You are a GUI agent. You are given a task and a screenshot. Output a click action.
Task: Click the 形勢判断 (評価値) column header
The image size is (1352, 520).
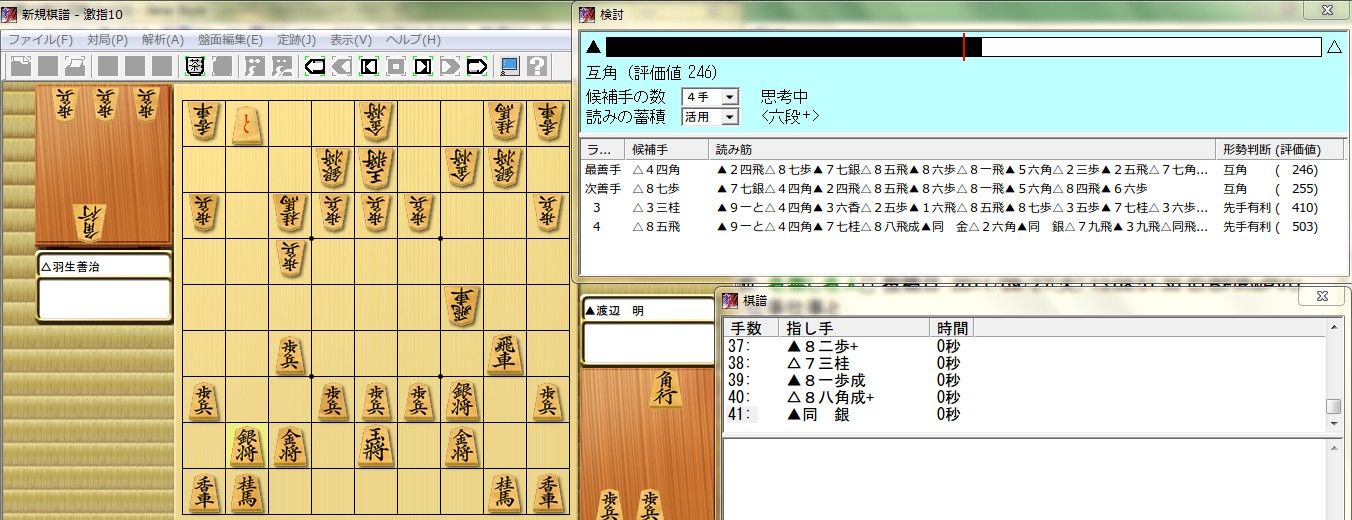click(1280, 149)
